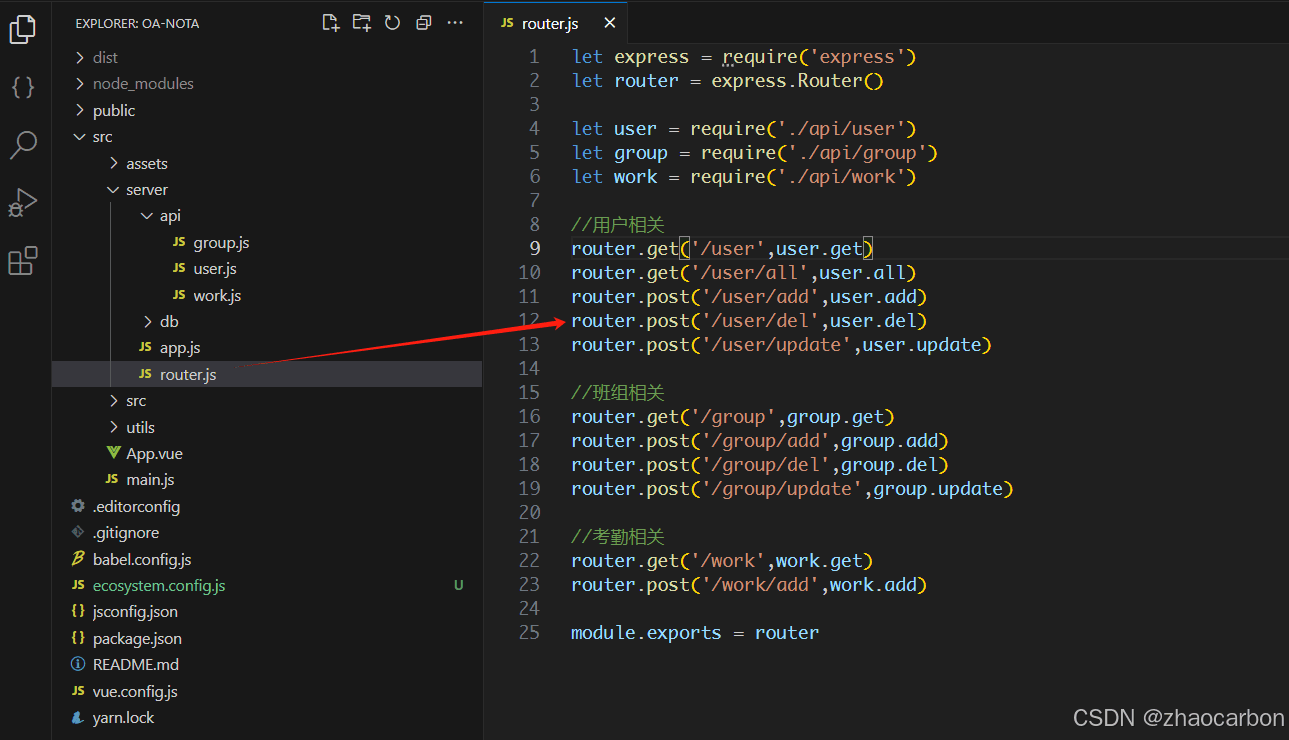The width and height of the screenshot is (1289, 740).
Task: Select the router.js editor tab
Action: tap(549, 23)
